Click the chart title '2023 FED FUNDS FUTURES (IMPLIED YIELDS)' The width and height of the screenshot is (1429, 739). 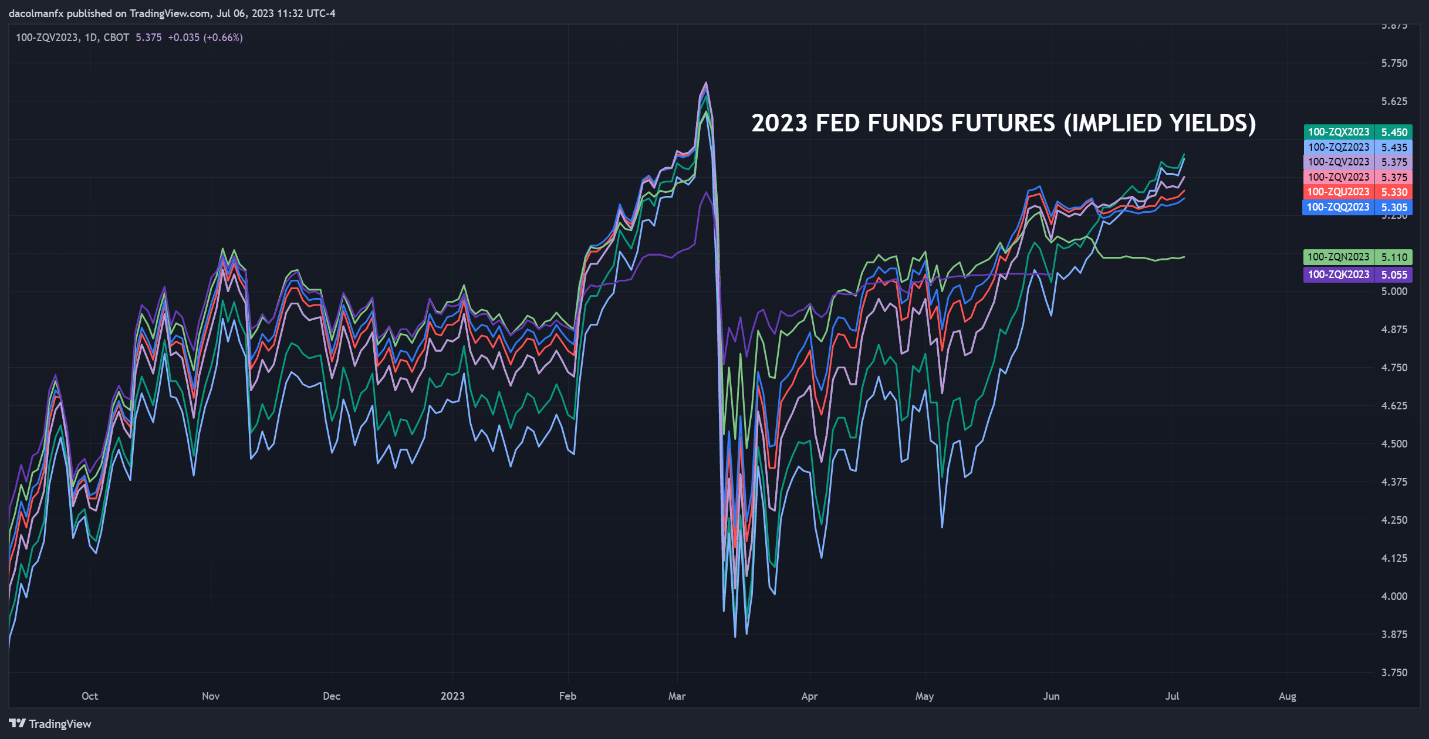pyautogui.click(x=1003, y=123)
